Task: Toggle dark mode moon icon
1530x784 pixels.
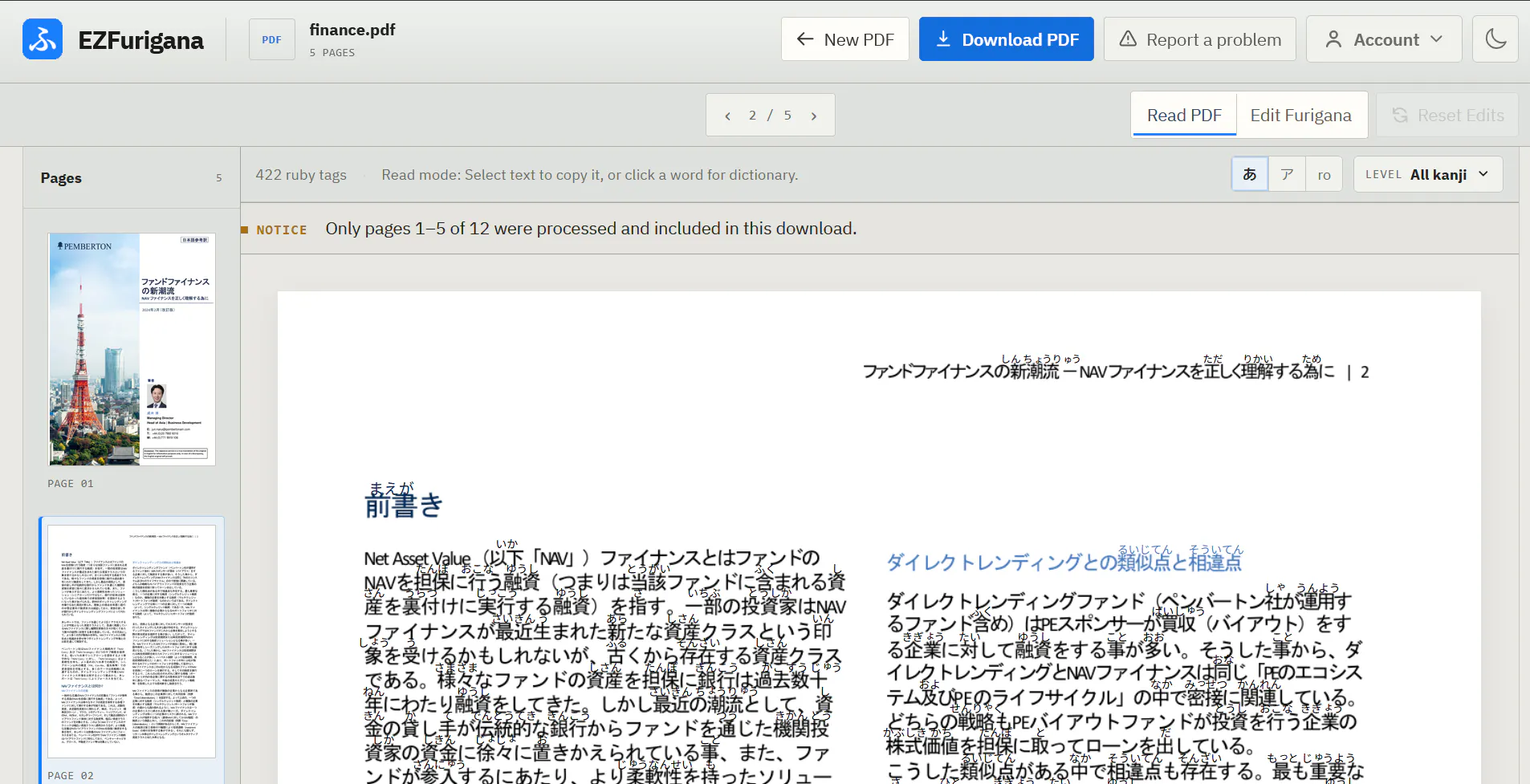Action: 1495,39
